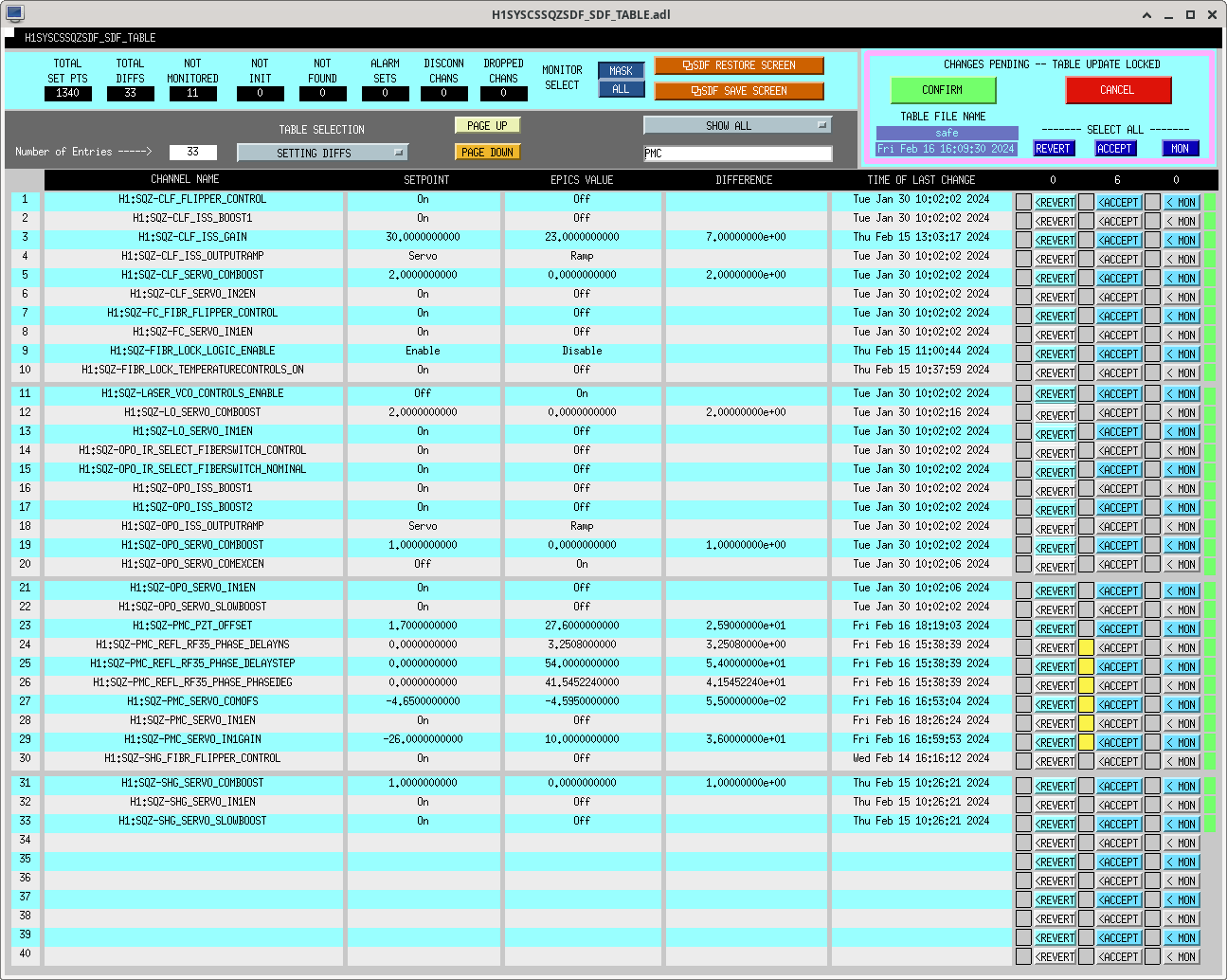Open the SETTING DIFFS table selection dropdown
1227x980 pixels.
pos(322,153)
